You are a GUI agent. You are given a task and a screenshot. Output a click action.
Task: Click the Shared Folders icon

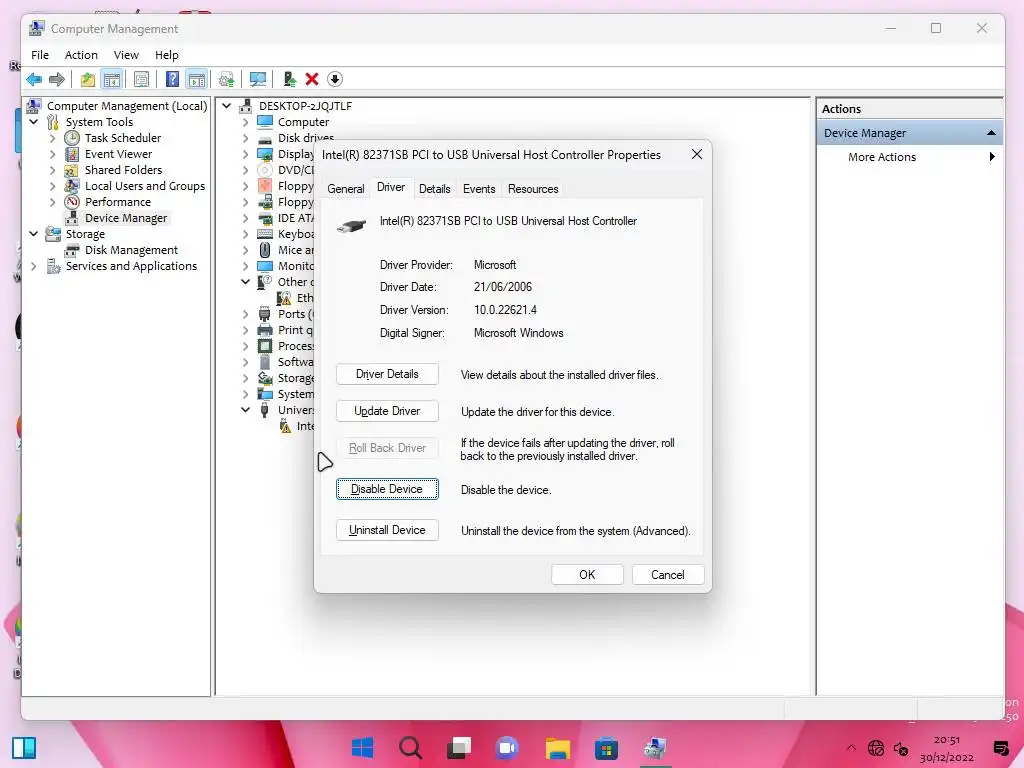[x=72, y=170]
